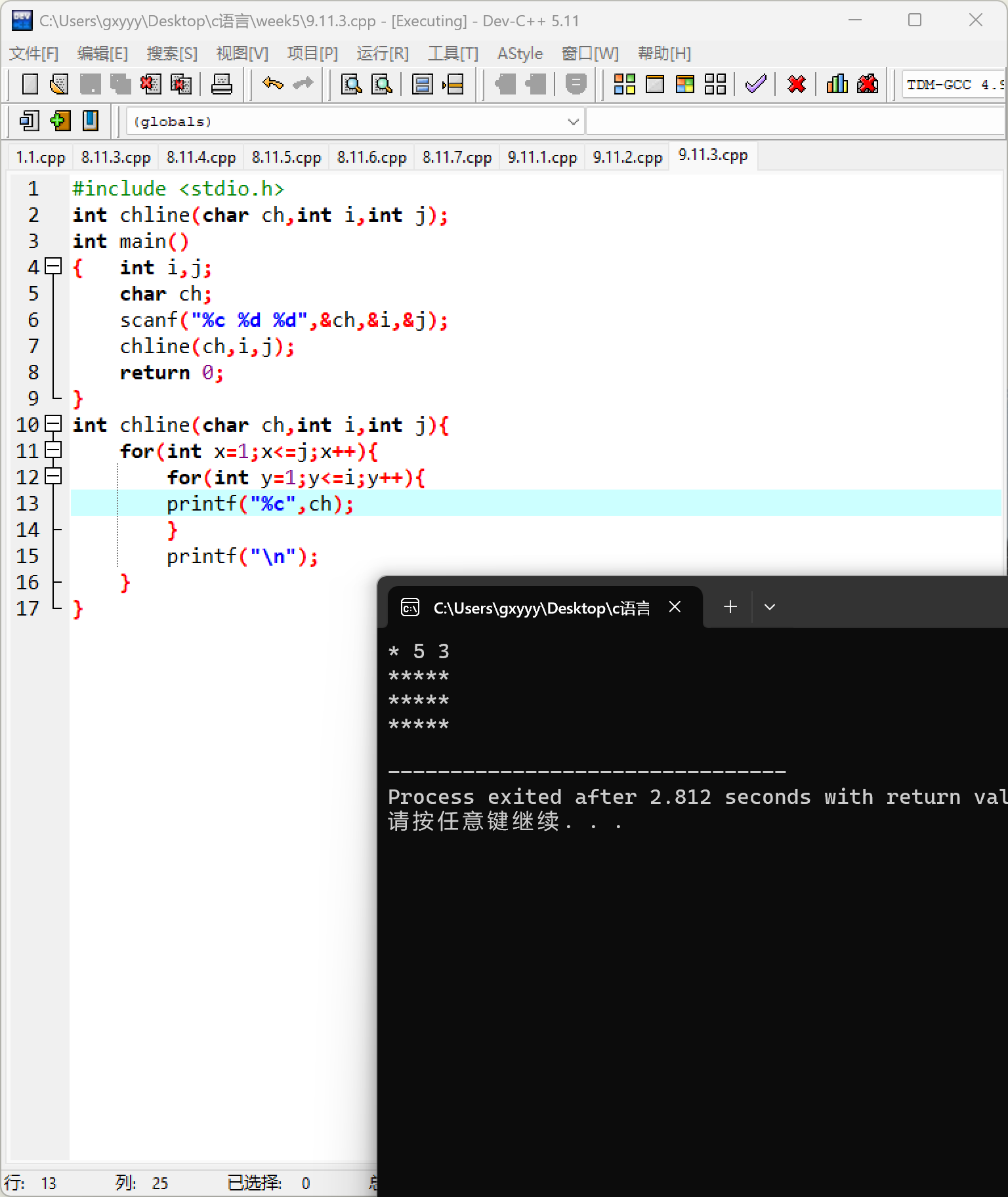
Task: Click the Print toolbar icon
Action: click(x=222, y=84)
